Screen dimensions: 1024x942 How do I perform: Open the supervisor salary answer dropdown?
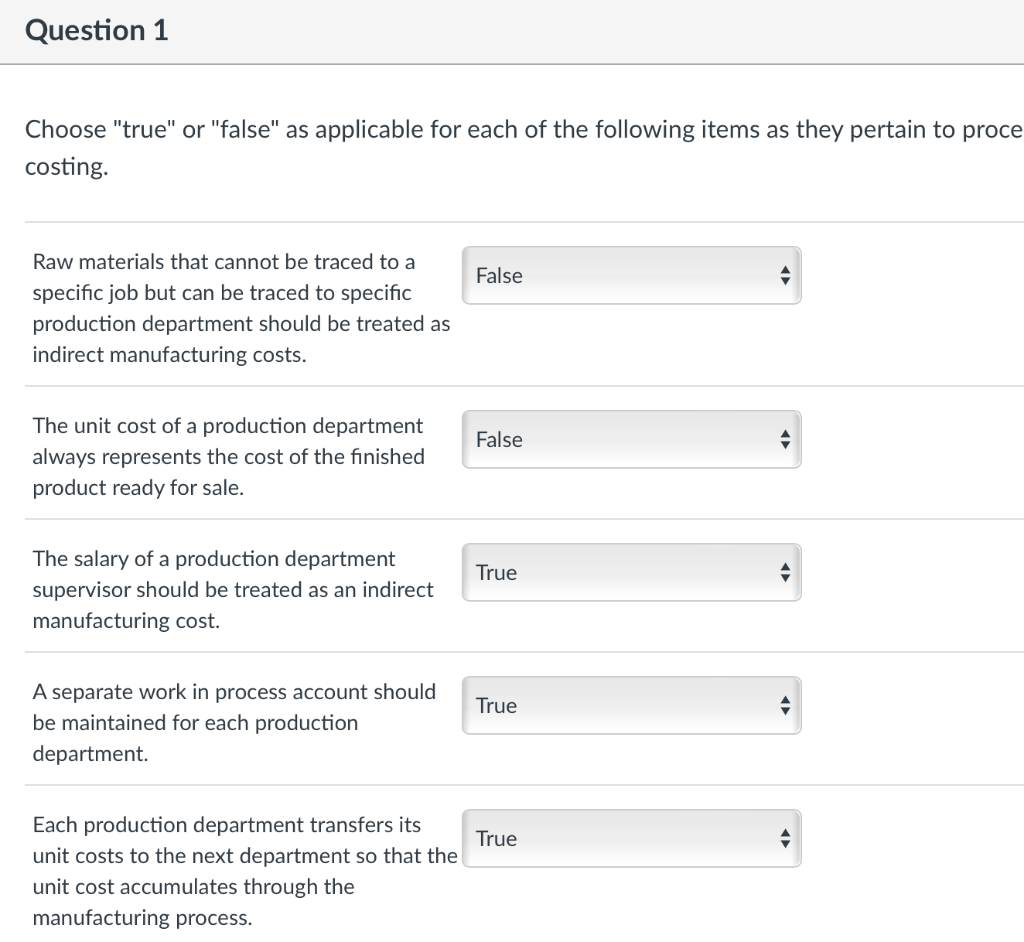(x=631, y=572)
